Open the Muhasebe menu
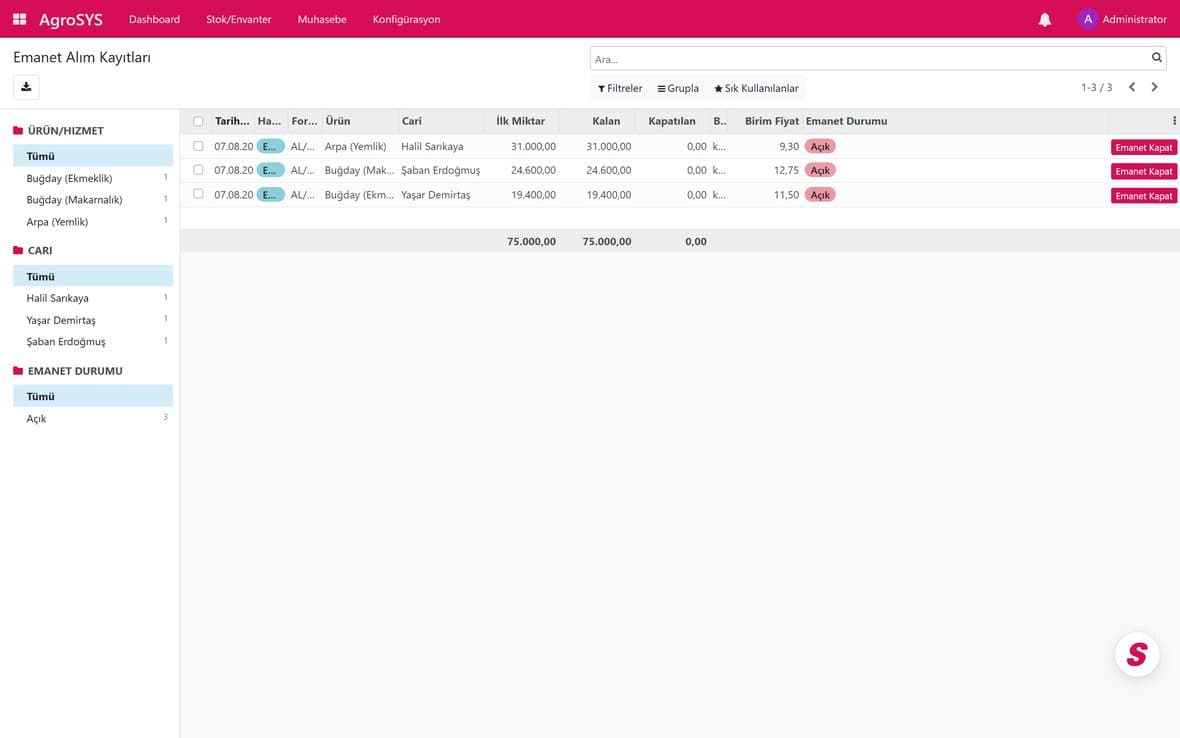 (322, 20)
